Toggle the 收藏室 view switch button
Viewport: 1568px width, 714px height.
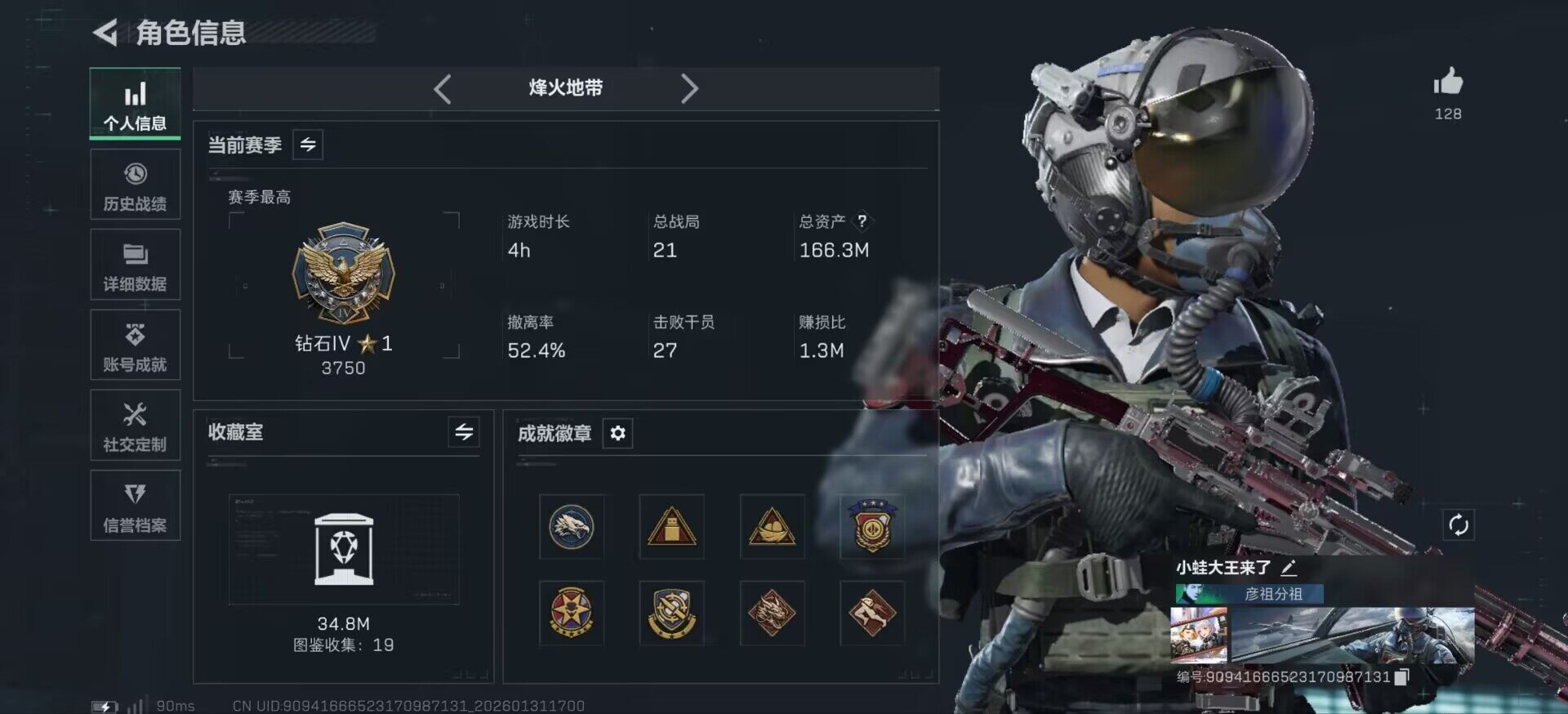[464, 431]
